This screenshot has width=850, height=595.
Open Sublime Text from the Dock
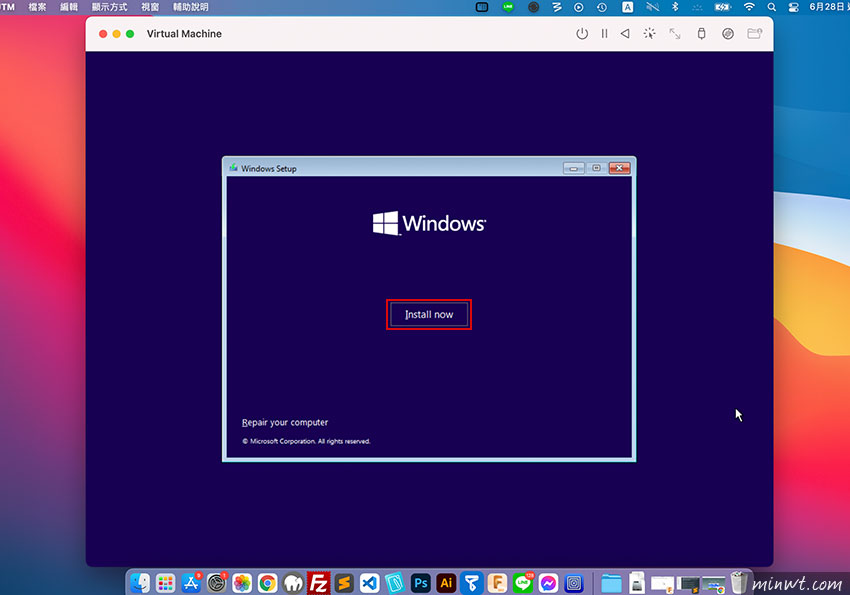point(344,583)
